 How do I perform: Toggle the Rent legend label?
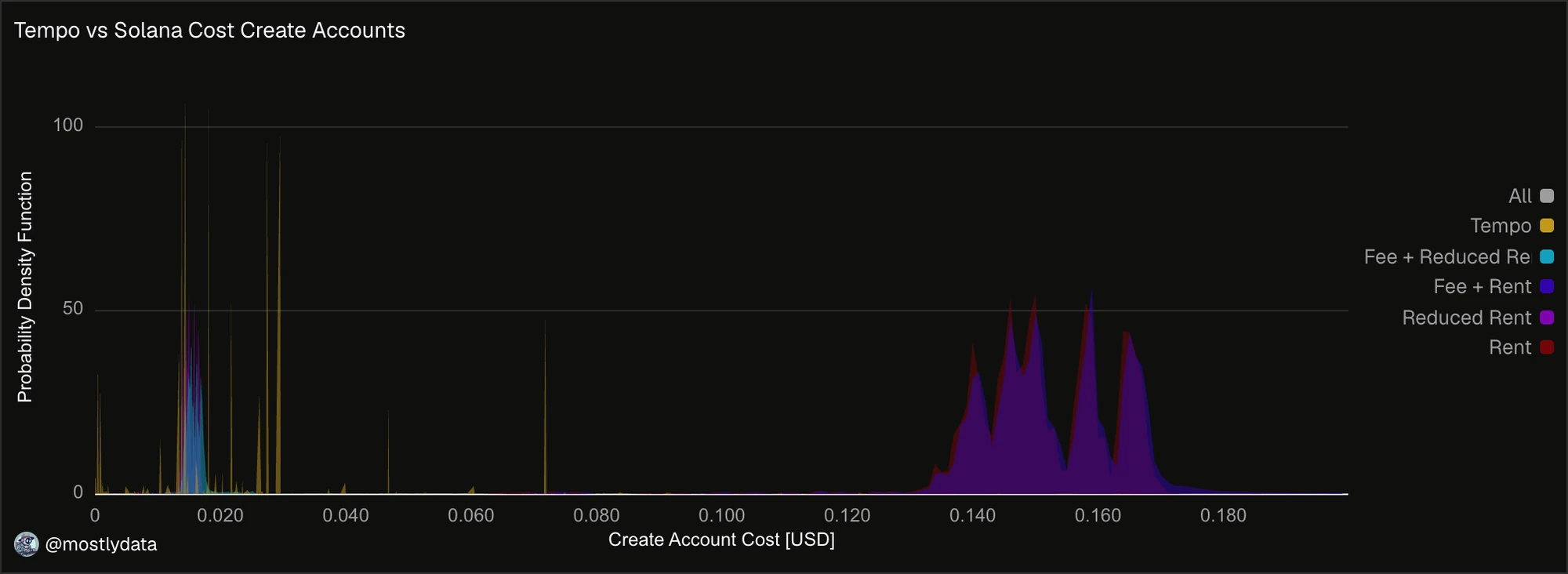click(1510, 347)
